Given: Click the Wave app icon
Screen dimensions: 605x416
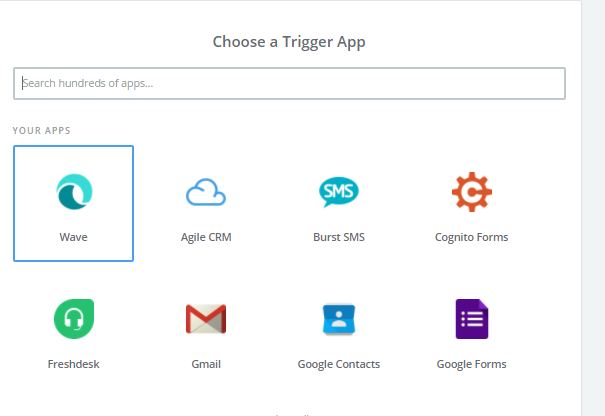Looking at the screenshot, I should 73,191.
